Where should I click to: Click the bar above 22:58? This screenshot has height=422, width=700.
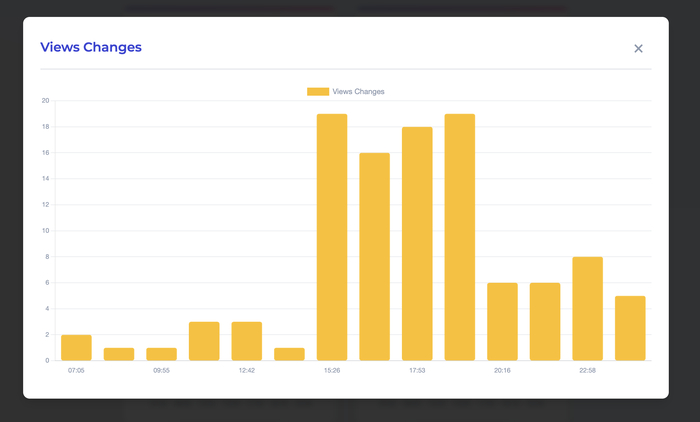coord(587,309)
